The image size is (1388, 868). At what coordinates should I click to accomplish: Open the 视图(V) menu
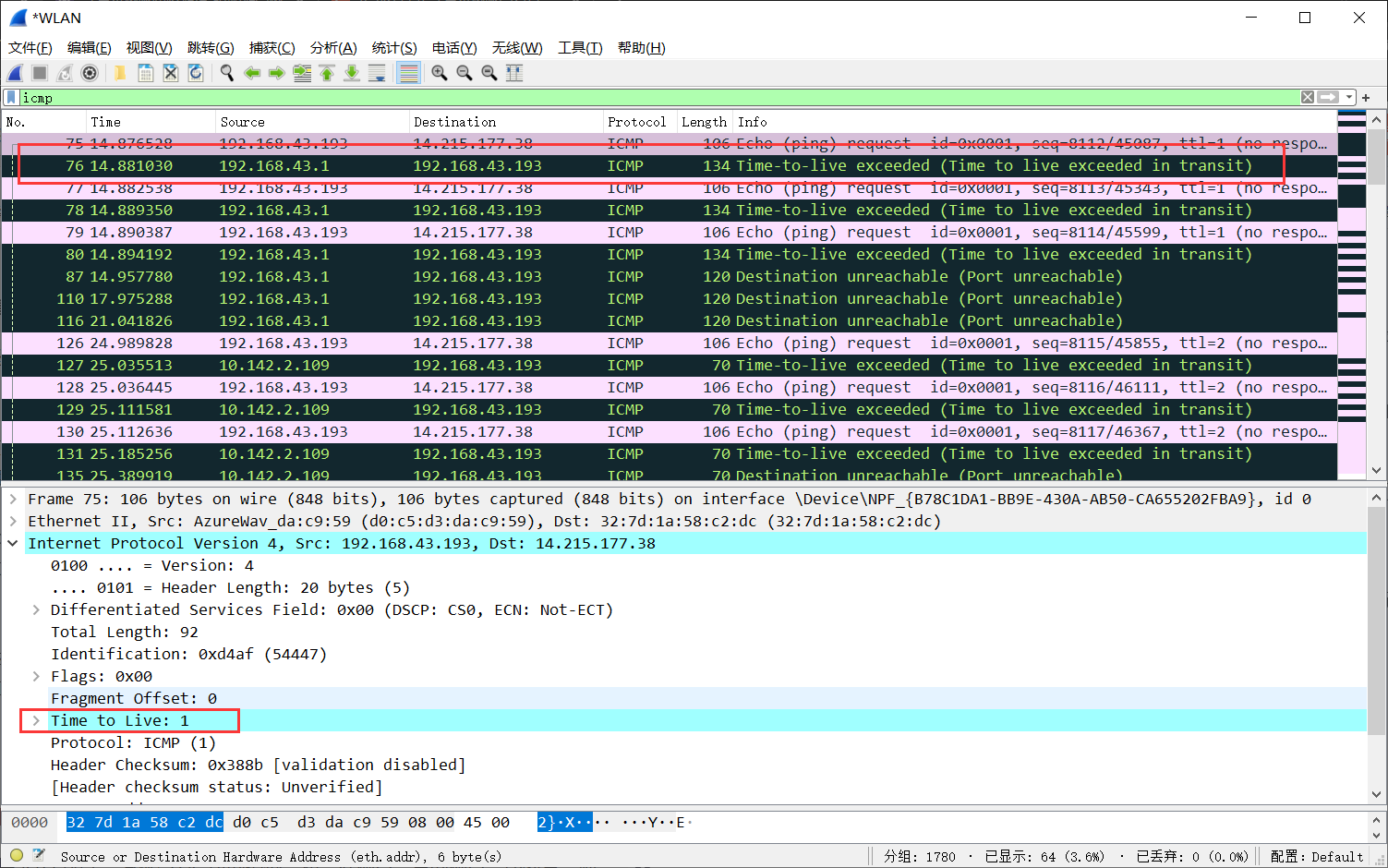[149, 48]
